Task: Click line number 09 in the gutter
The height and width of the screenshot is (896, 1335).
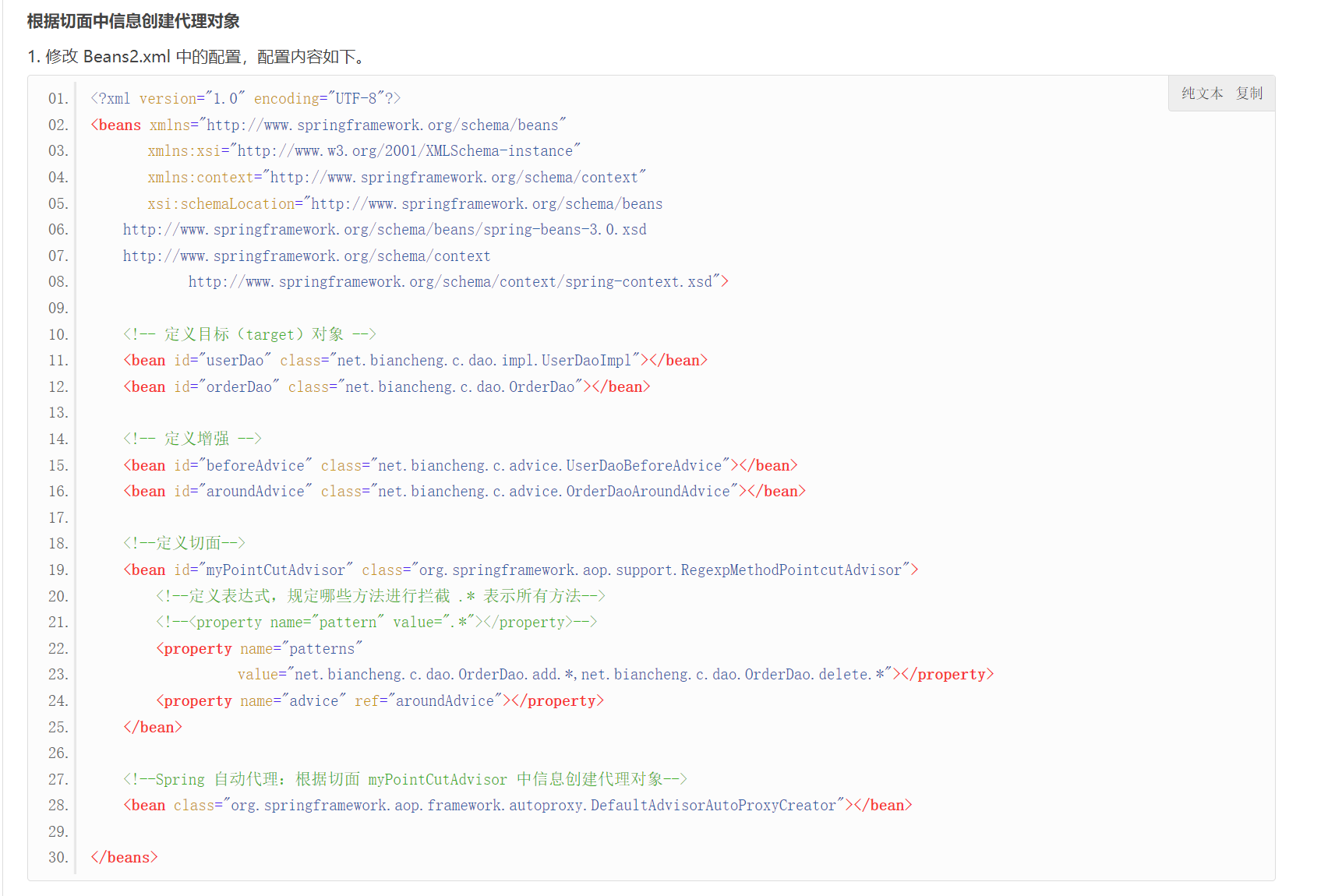Action: tap(58, 308)
